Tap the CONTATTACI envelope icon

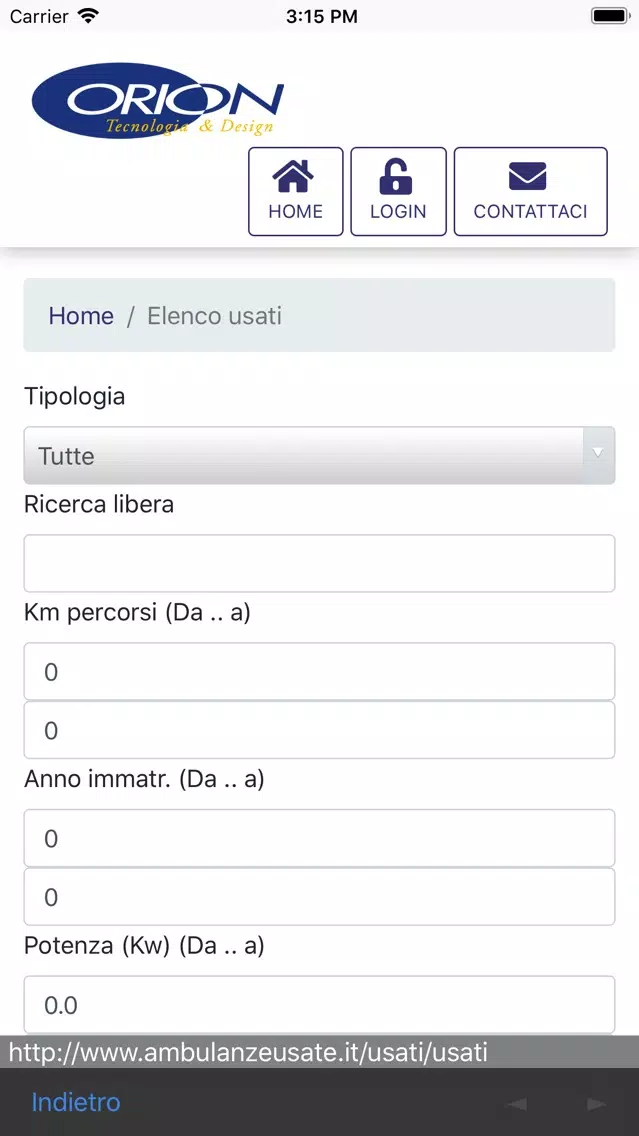[x=527, y=176]
